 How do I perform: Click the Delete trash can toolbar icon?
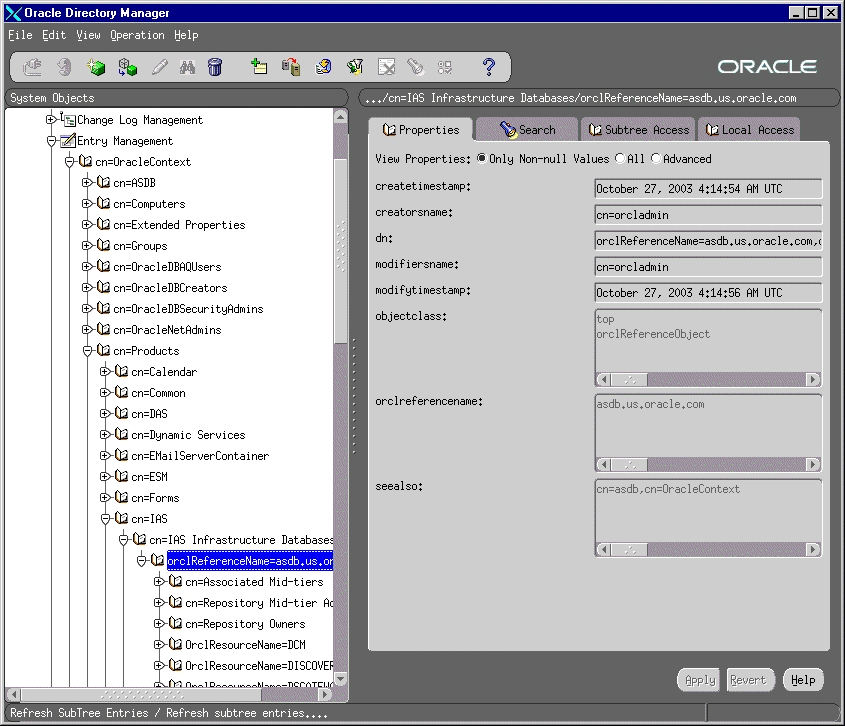215,67
